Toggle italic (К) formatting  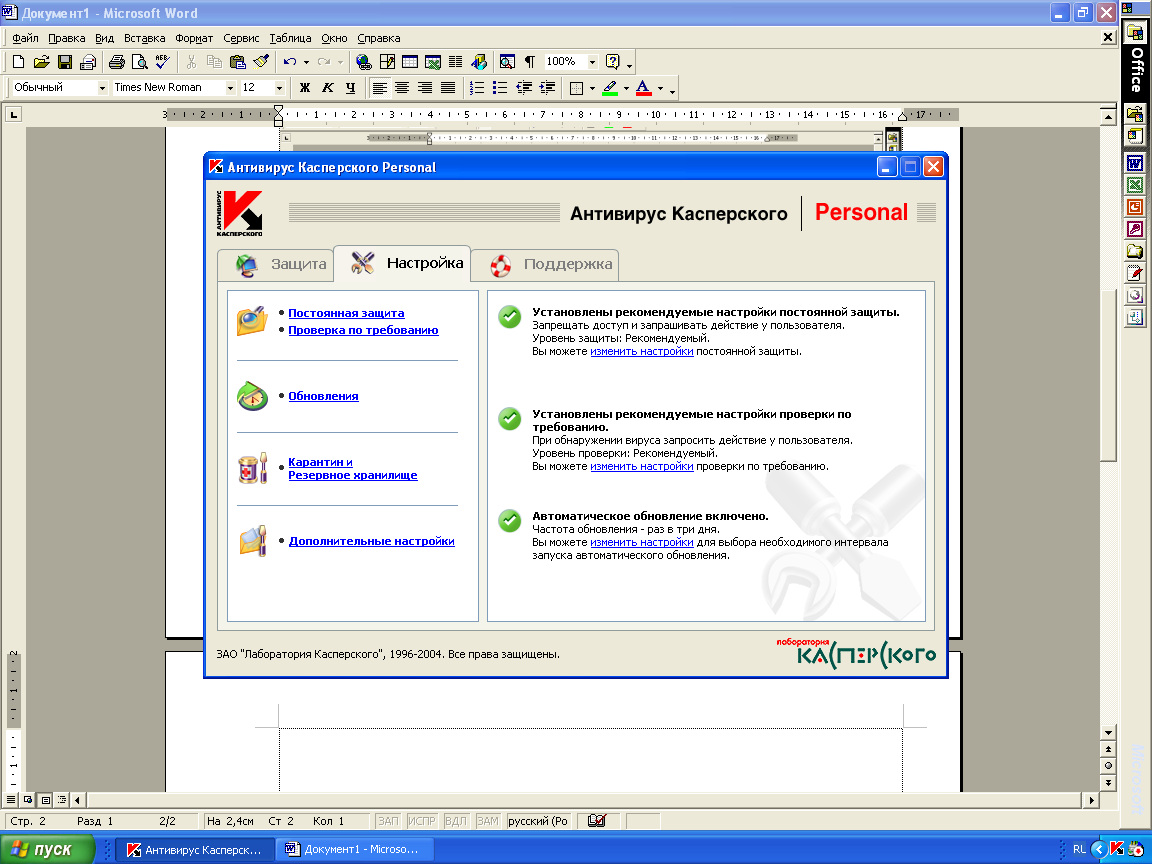tap(328, 88)
